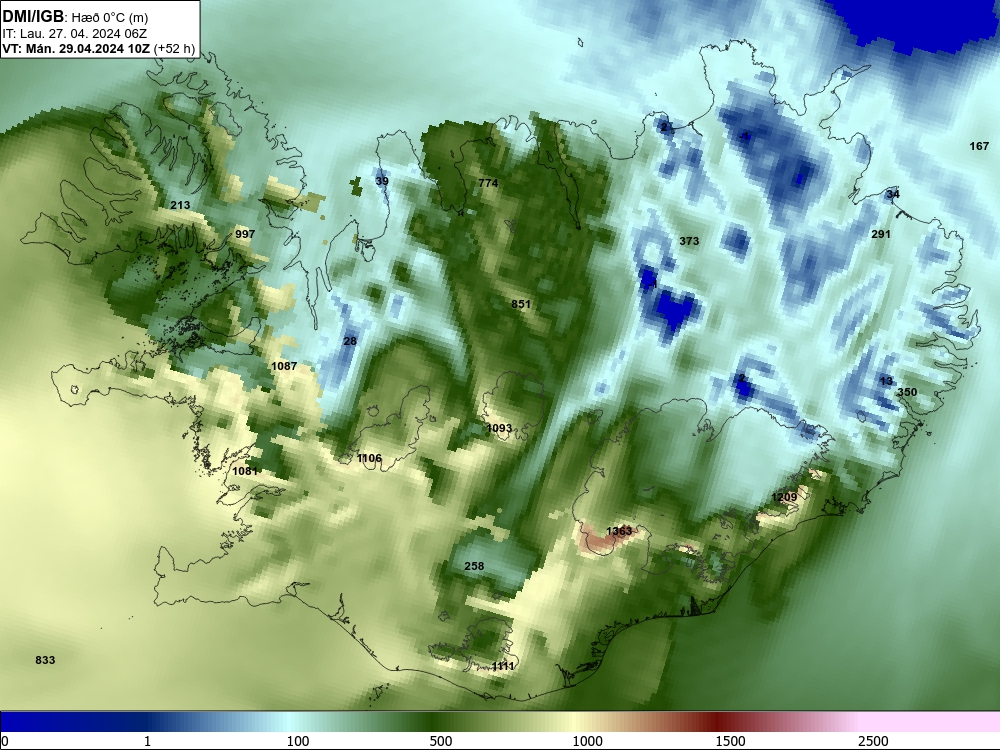Click the 1106 map value
The image size is (1000, 750).
point(369,458)
